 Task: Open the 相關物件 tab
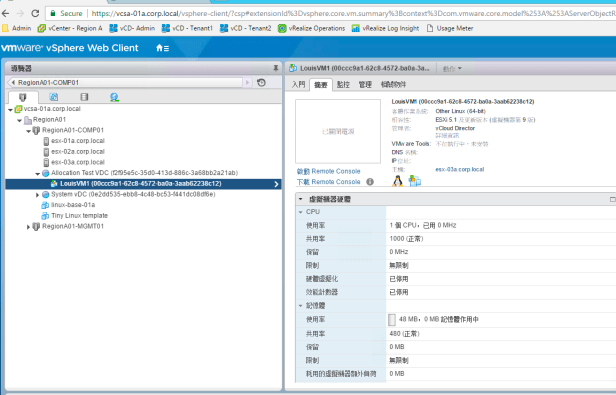(393, 85)
